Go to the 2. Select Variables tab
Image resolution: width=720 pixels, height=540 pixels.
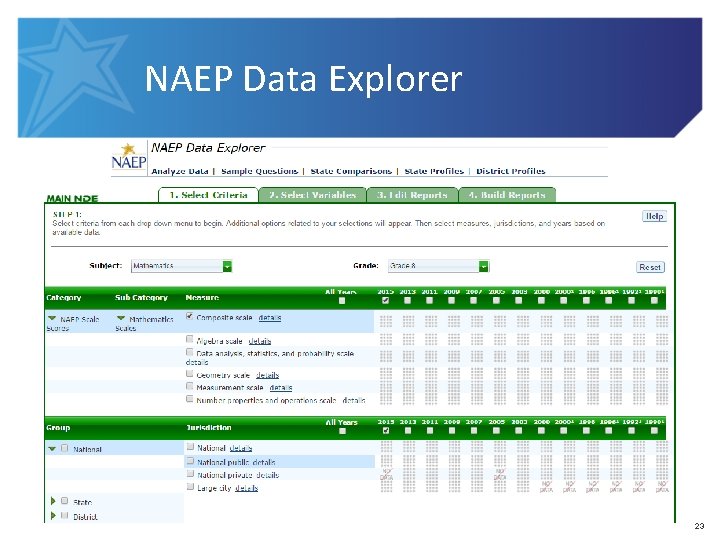coord(312,195)
